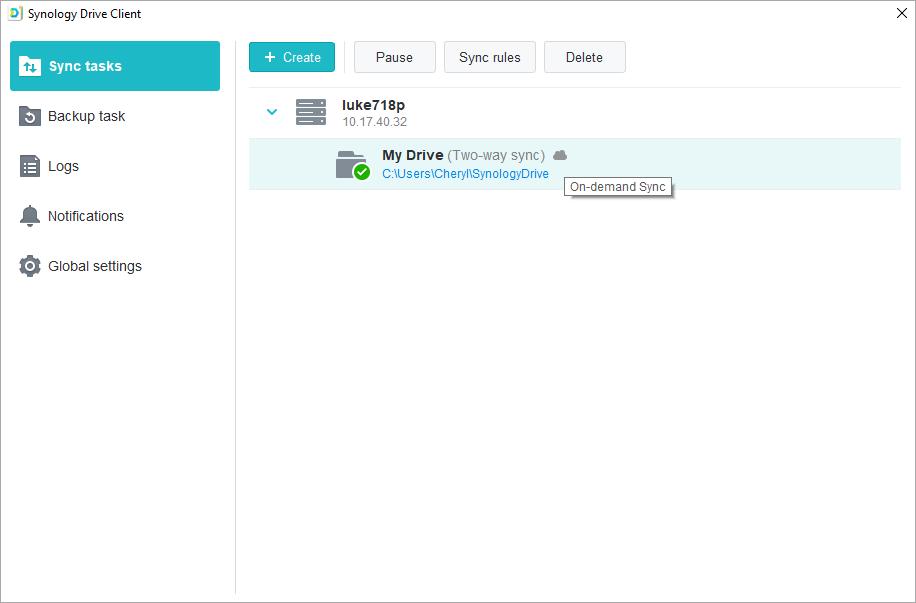Select the My Drive sync task title
The height and width of the screenshot is (603, 916).
click(x=412, y=155)
